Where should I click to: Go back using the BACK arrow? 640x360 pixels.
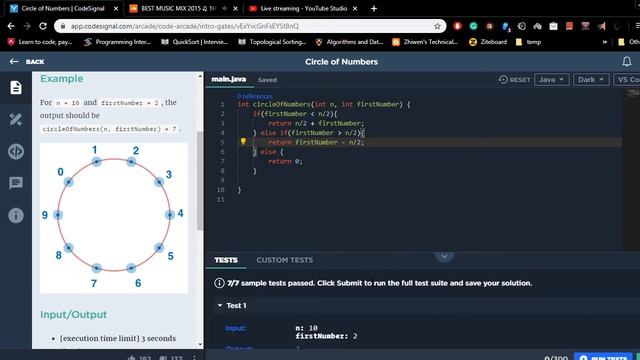(x=27, y=62)
